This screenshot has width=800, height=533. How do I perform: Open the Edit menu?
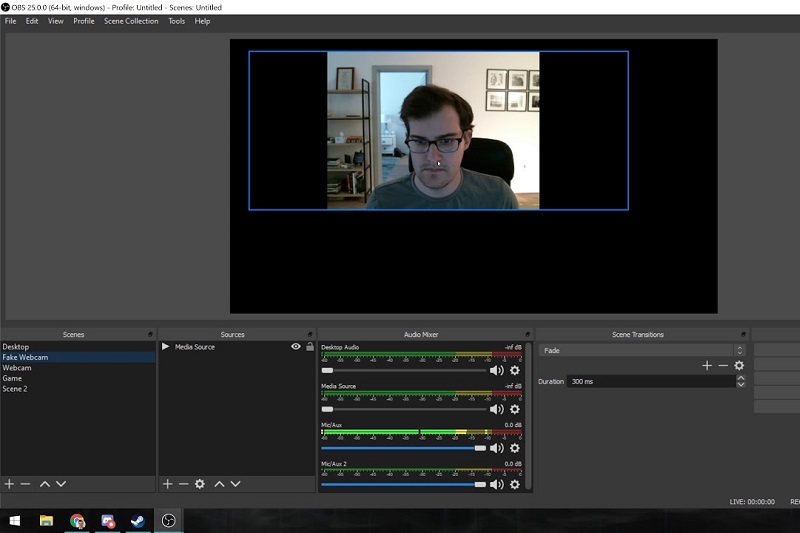(32, 21)
